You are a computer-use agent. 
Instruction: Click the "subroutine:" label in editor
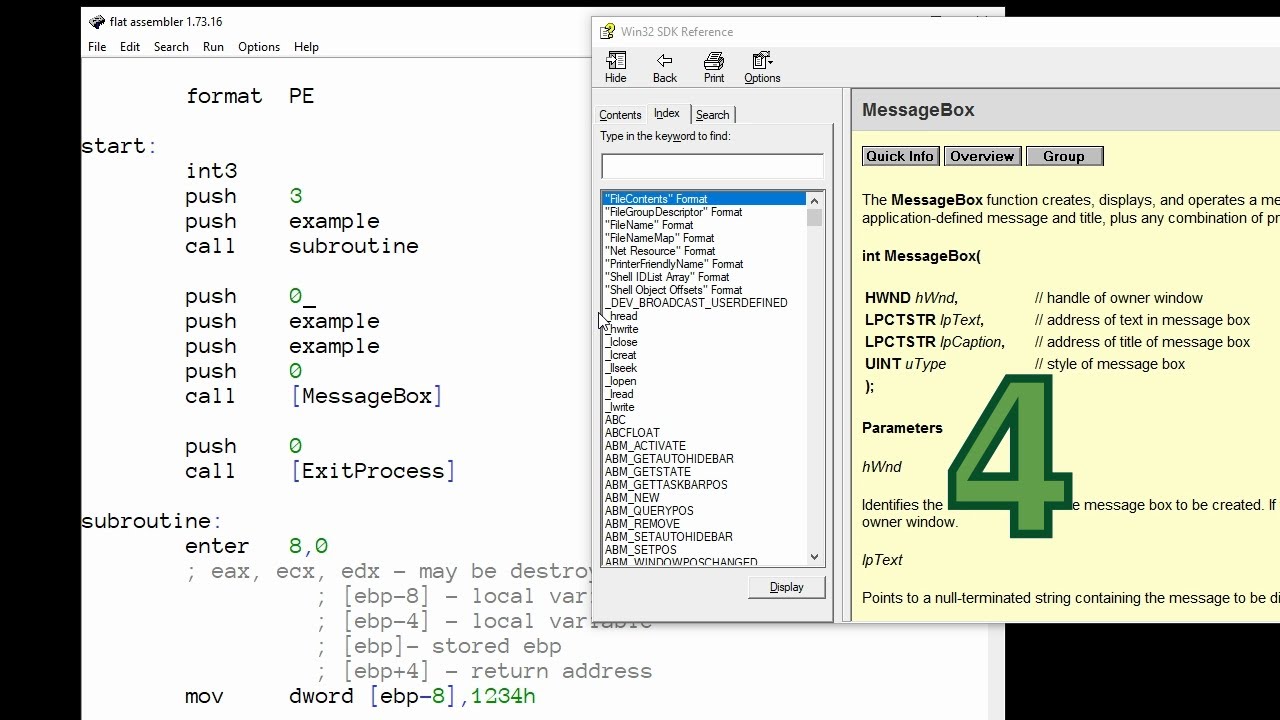pyautogui.click(x=152, y=522)
